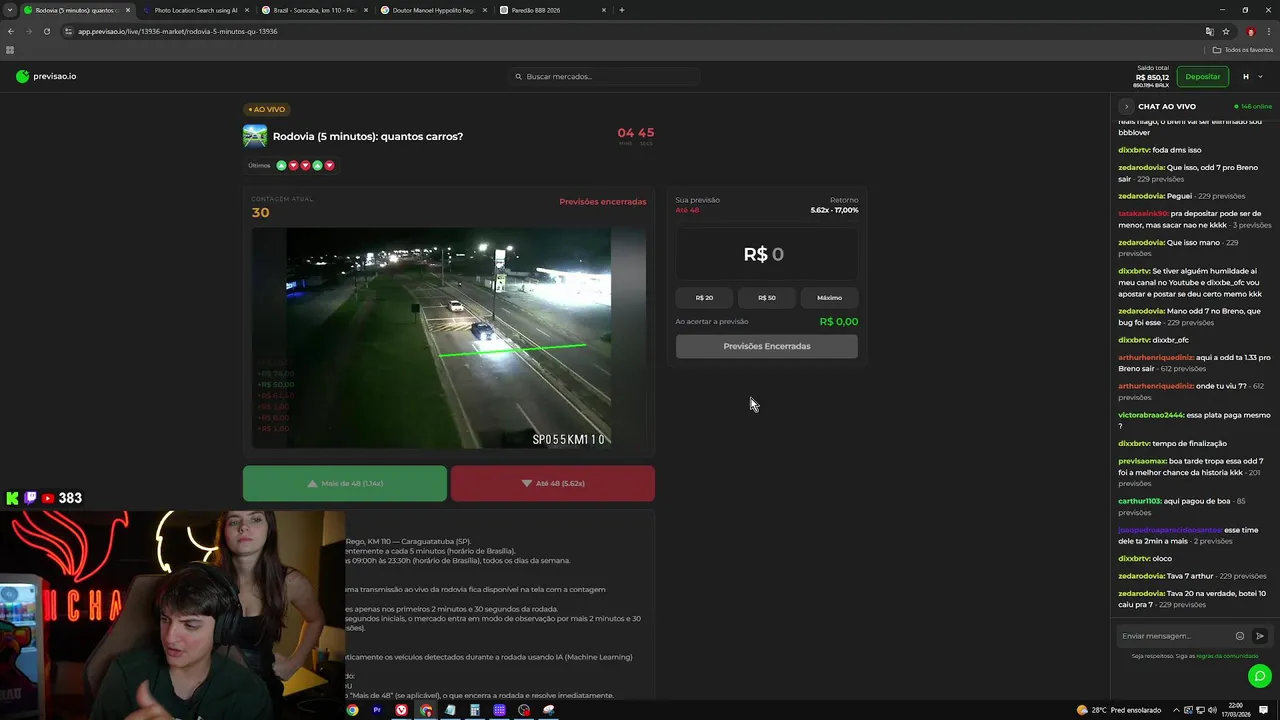This screenshot has width=1280, height=720.
Task: Switch to the Doutor Manoel Hyppolito tab
Action: (434, 10)
